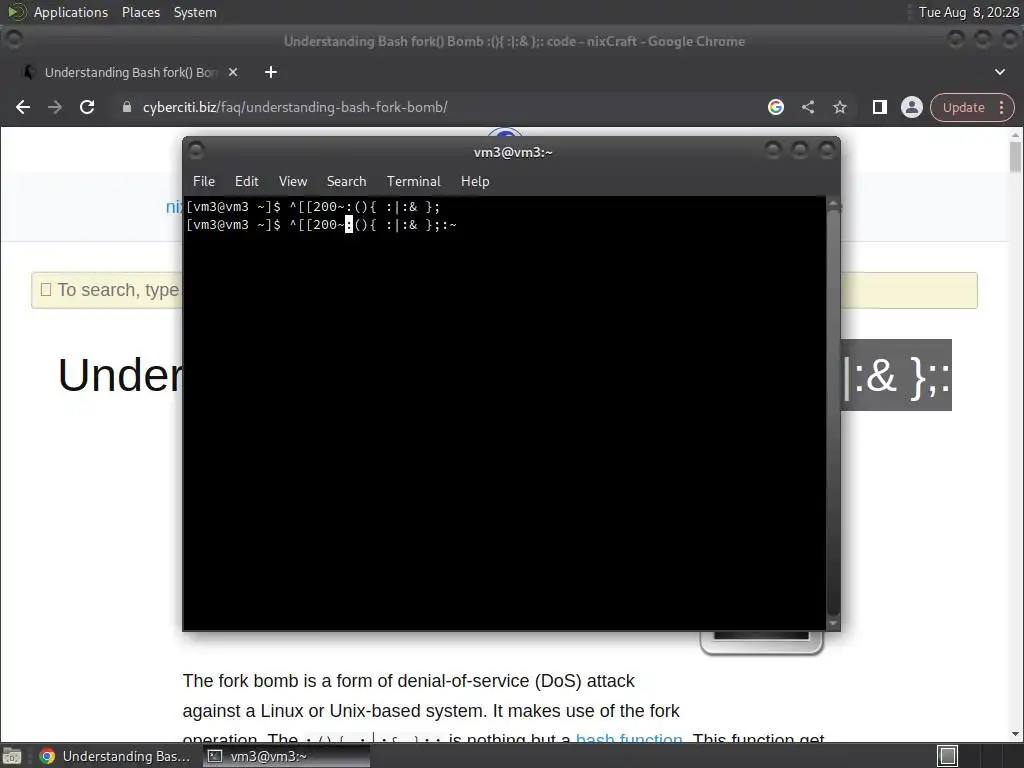Open Chrome profile avatar

click(x=912, y=107)
